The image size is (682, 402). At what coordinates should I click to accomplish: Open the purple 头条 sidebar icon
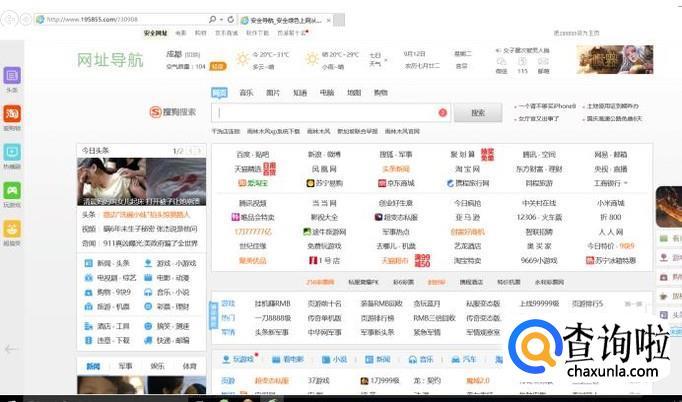[12, 75]
